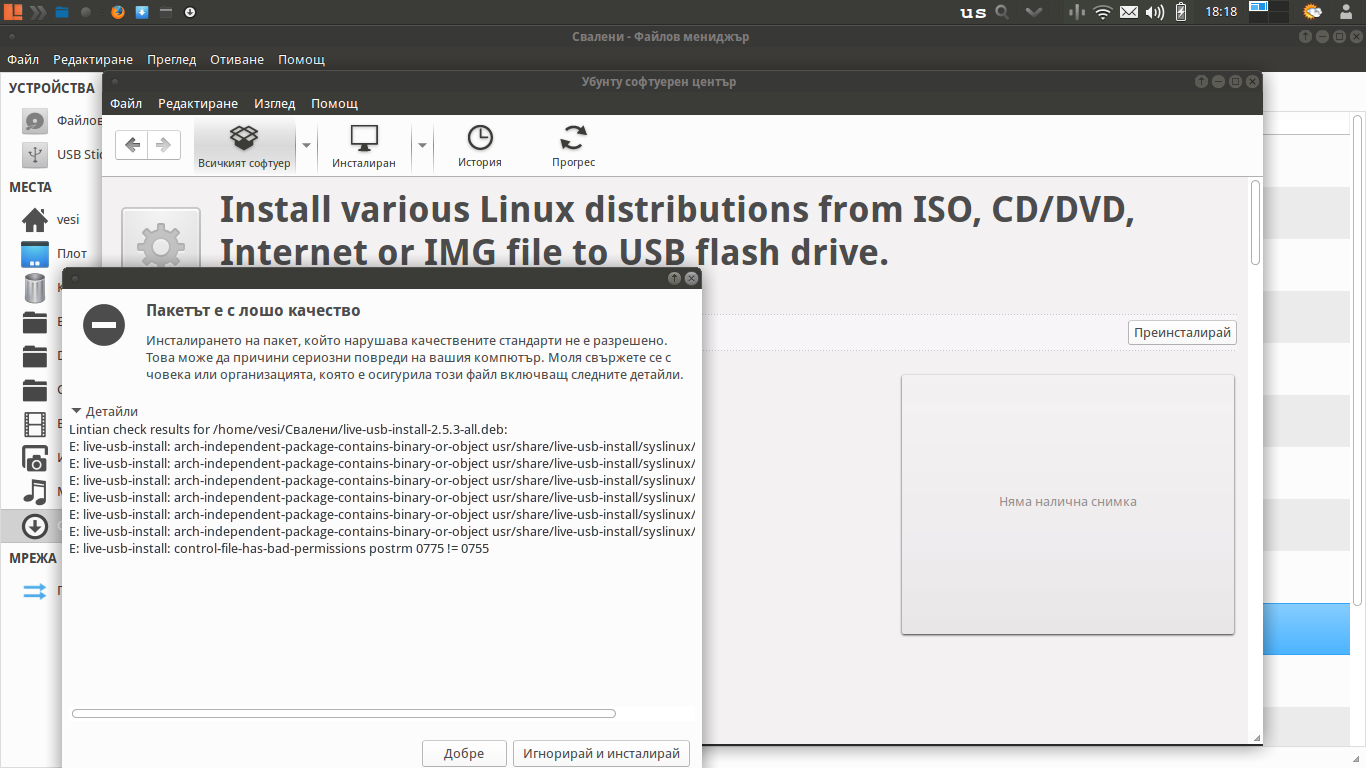
Task: Click the network arrows icon under Мрежа
Action: tap(35, 591)
